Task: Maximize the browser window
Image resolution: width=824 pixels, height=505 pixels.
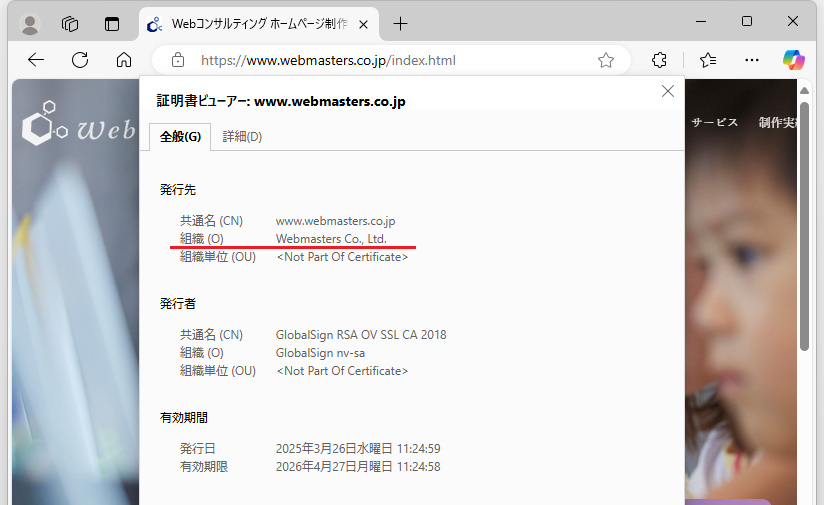Action: coord(747,22)
